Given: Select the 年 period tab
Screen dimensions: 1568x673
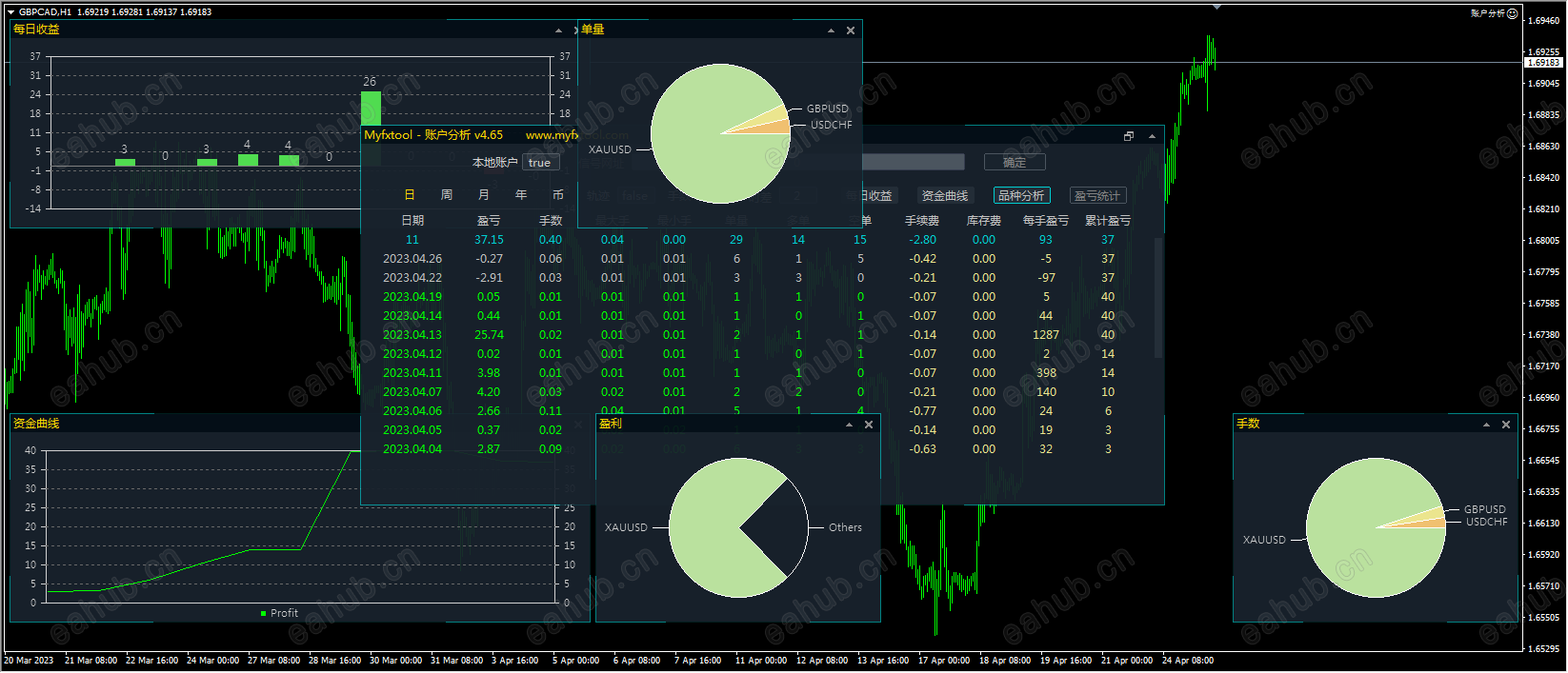Looking at the screenshot, I should [x=521, y=195].
